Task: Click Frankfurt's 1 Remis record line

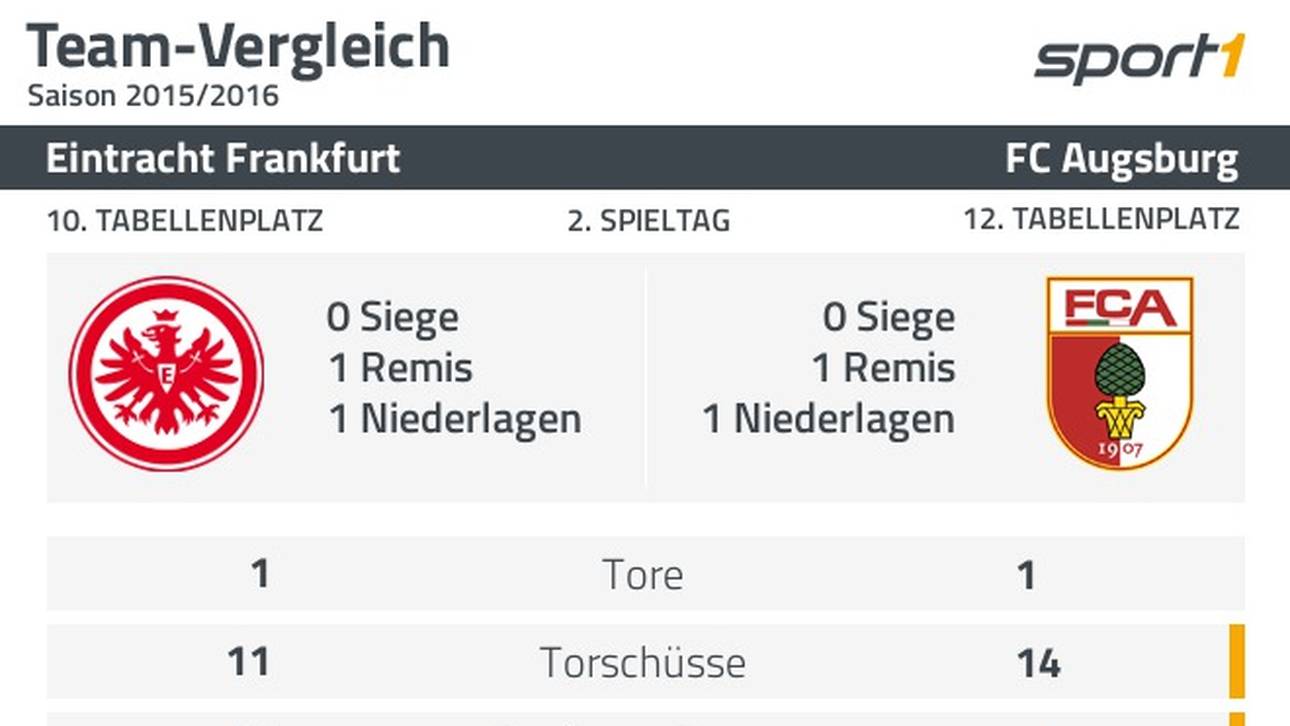Action: 400,368
